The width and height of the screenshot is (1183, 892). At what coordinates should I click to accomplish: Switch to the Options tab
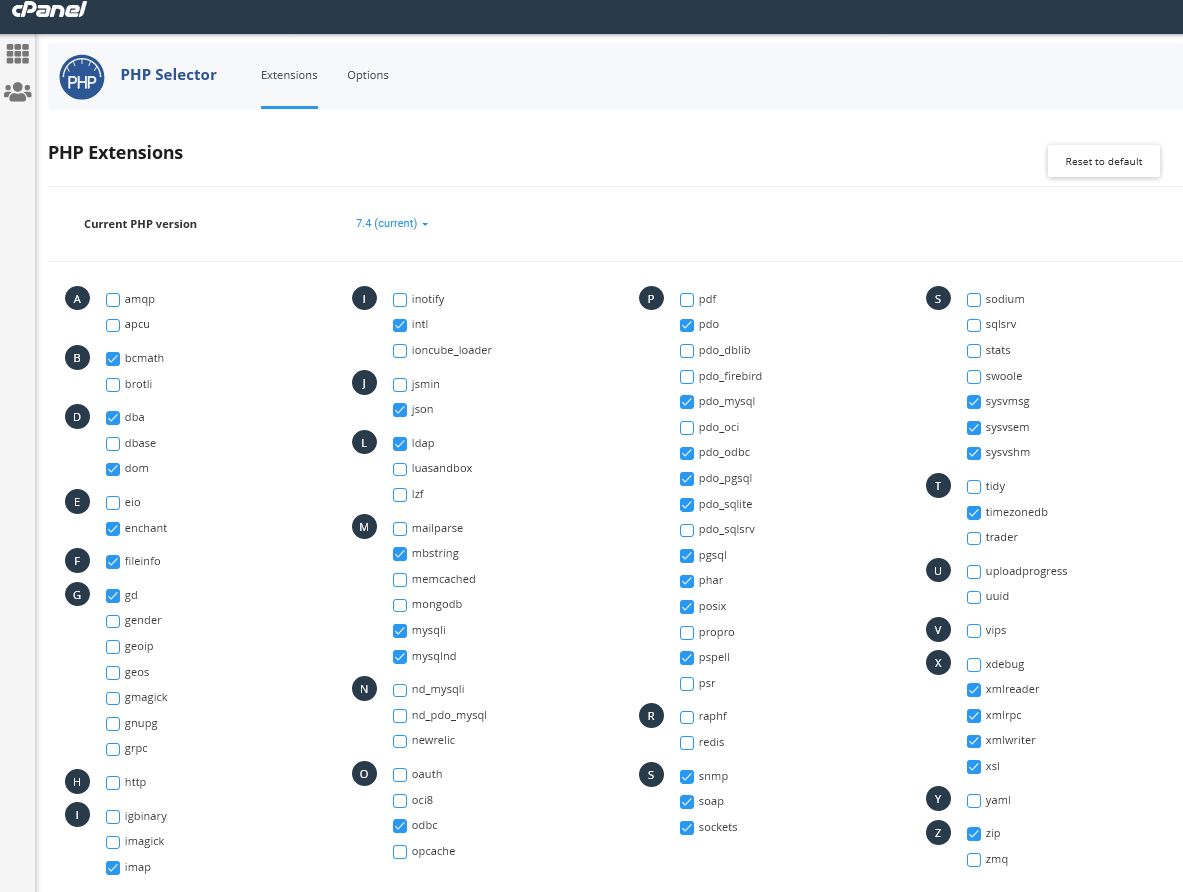(368, 76)
